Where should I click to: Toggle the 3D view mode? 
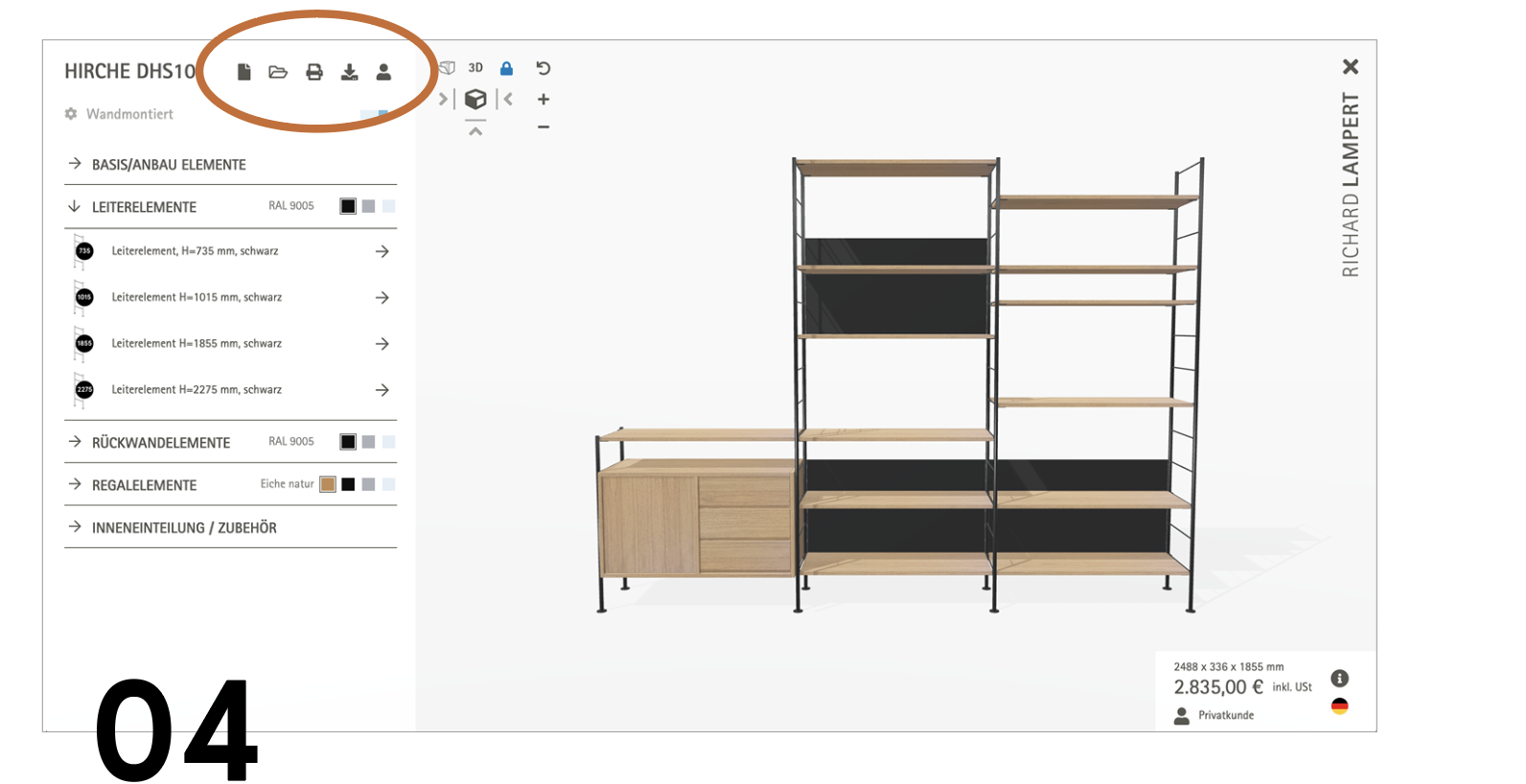click(475, 68)
